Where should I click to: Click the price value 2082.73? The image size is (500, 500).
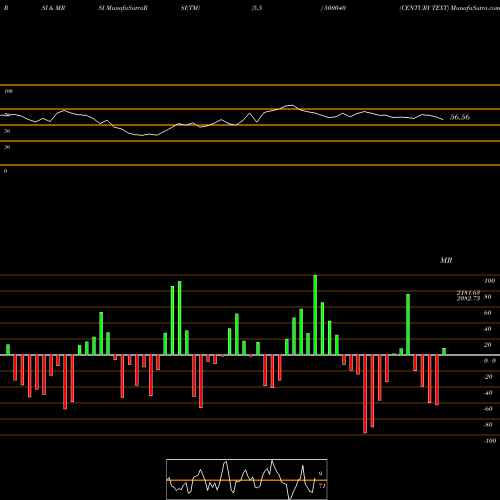pos(468,298)
